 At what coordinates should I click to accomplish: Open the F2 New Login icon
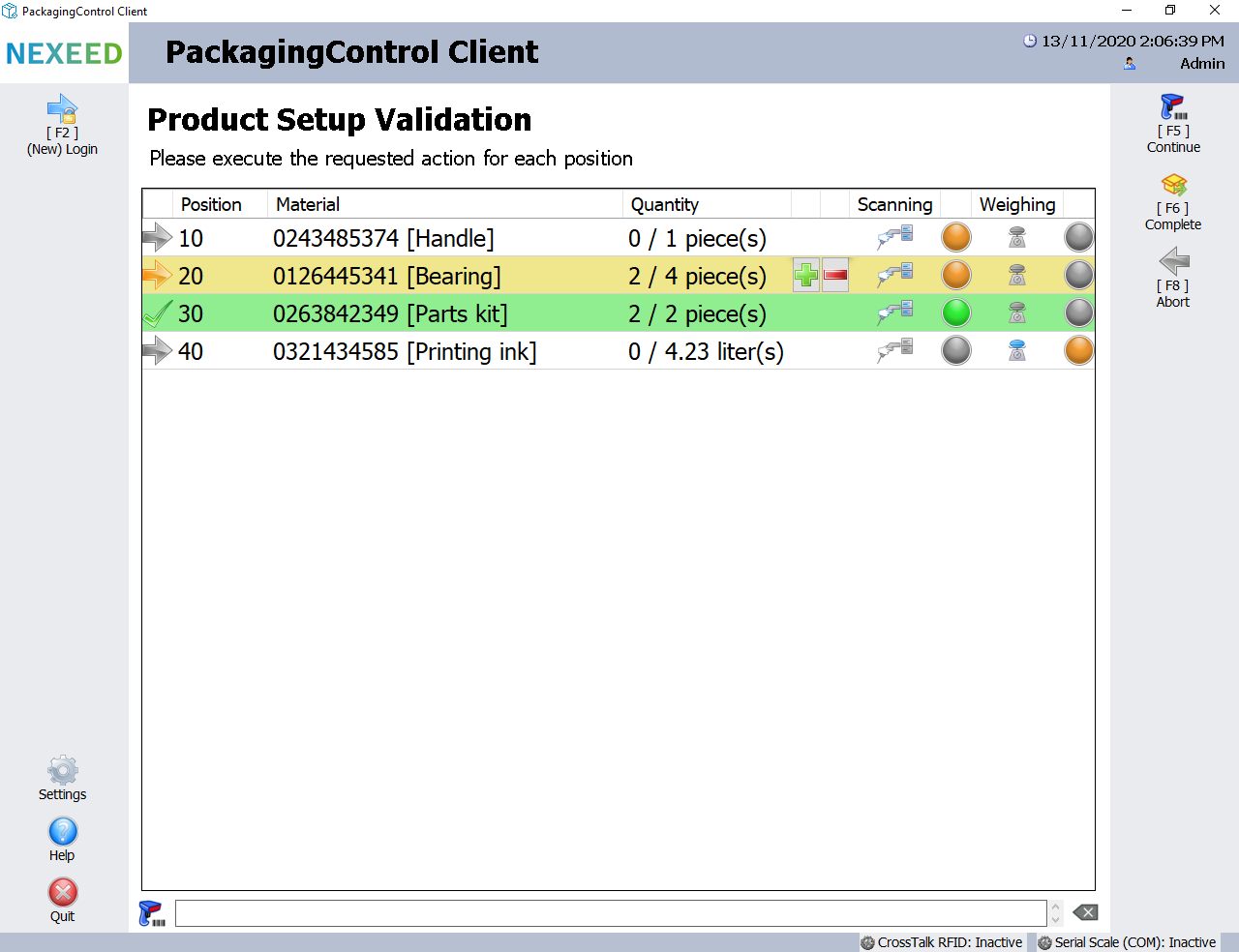[62, 109]
